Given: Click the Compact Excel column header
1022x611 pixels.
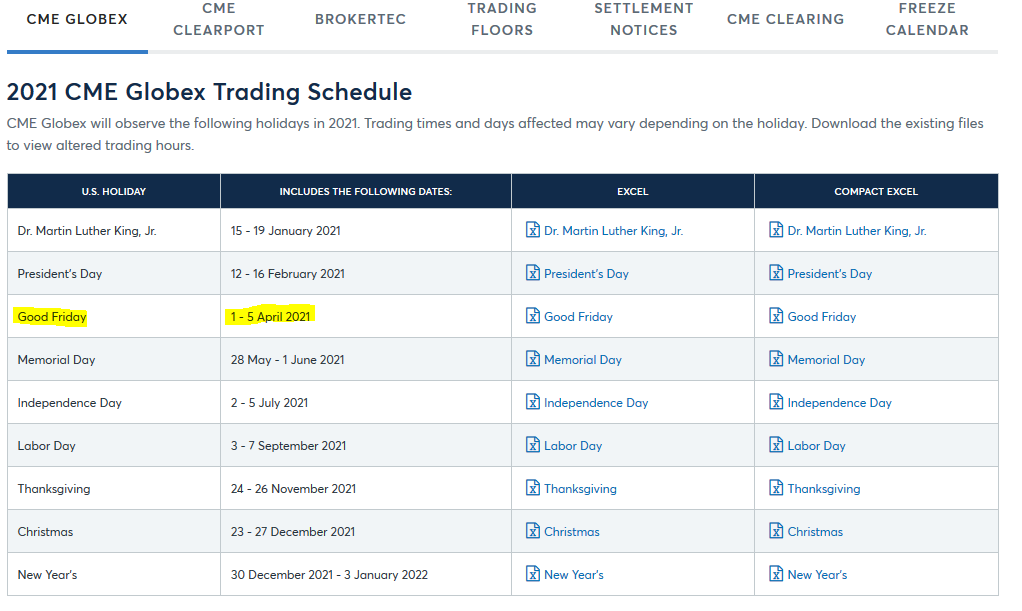Looking at the screenshot, I should pos(876,192).
